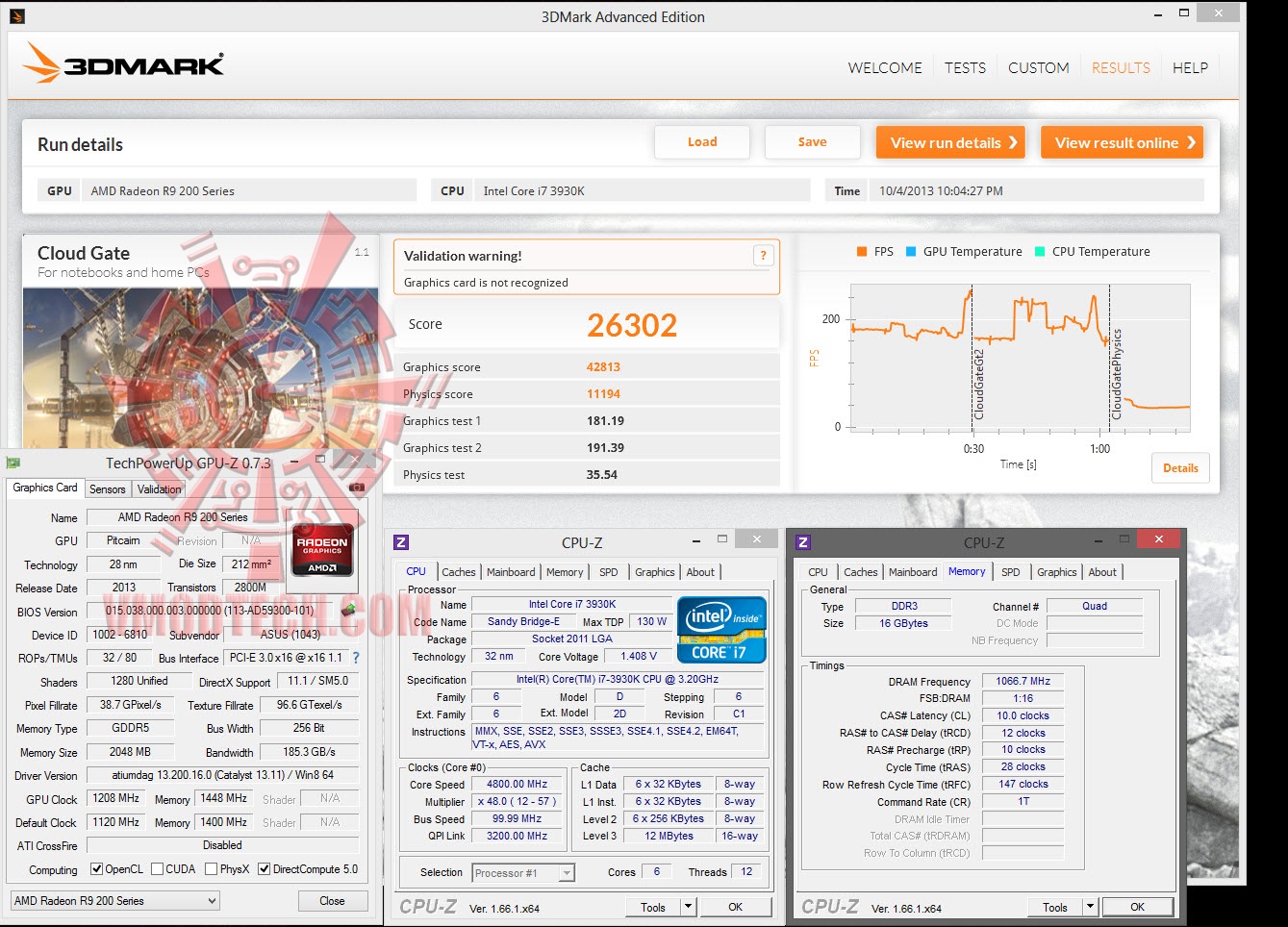This screenshot has width=1288, height=927.
Task: Open the Validation tab in GPU-Z
Action: coord(159,489)
